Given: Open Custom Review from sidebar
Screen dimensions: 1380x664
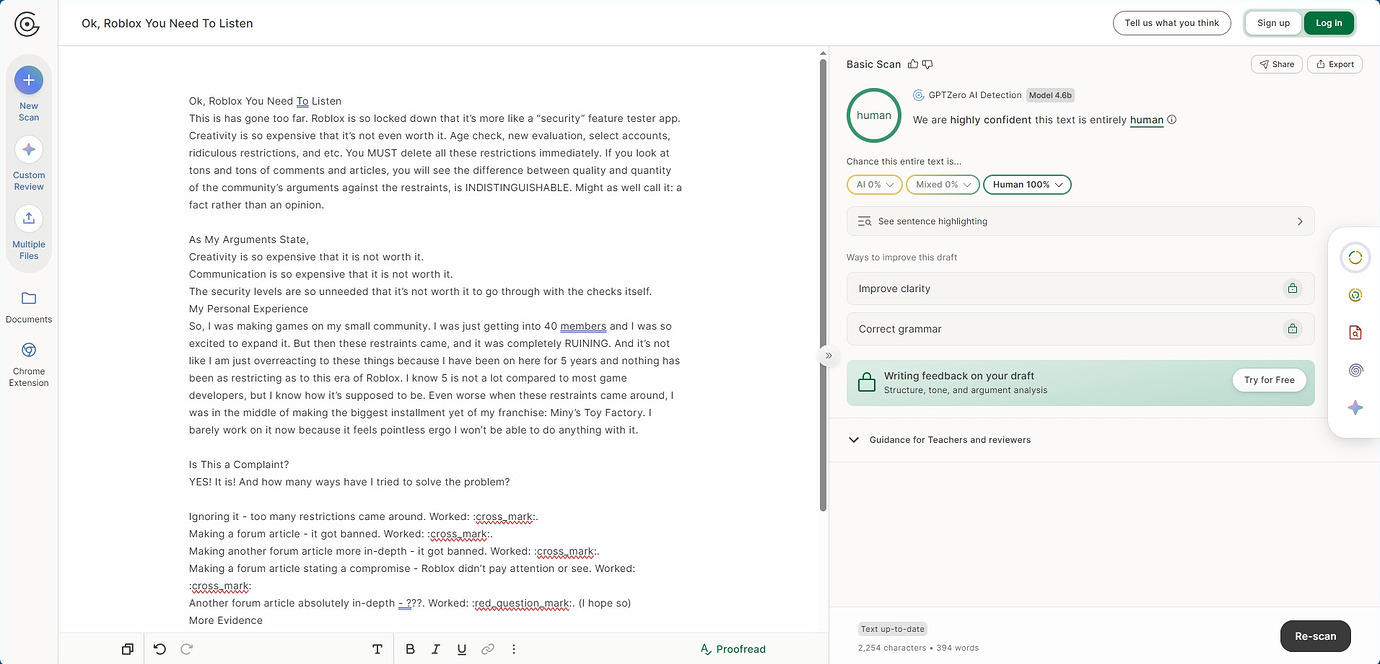Looking at the screenshot, I should [29, 149].
